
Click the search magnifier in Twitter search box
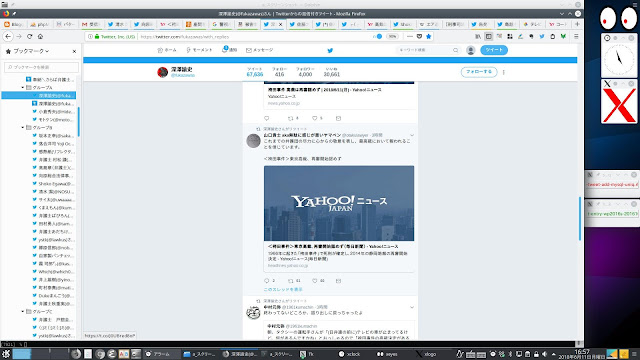(x=456, y=50)
